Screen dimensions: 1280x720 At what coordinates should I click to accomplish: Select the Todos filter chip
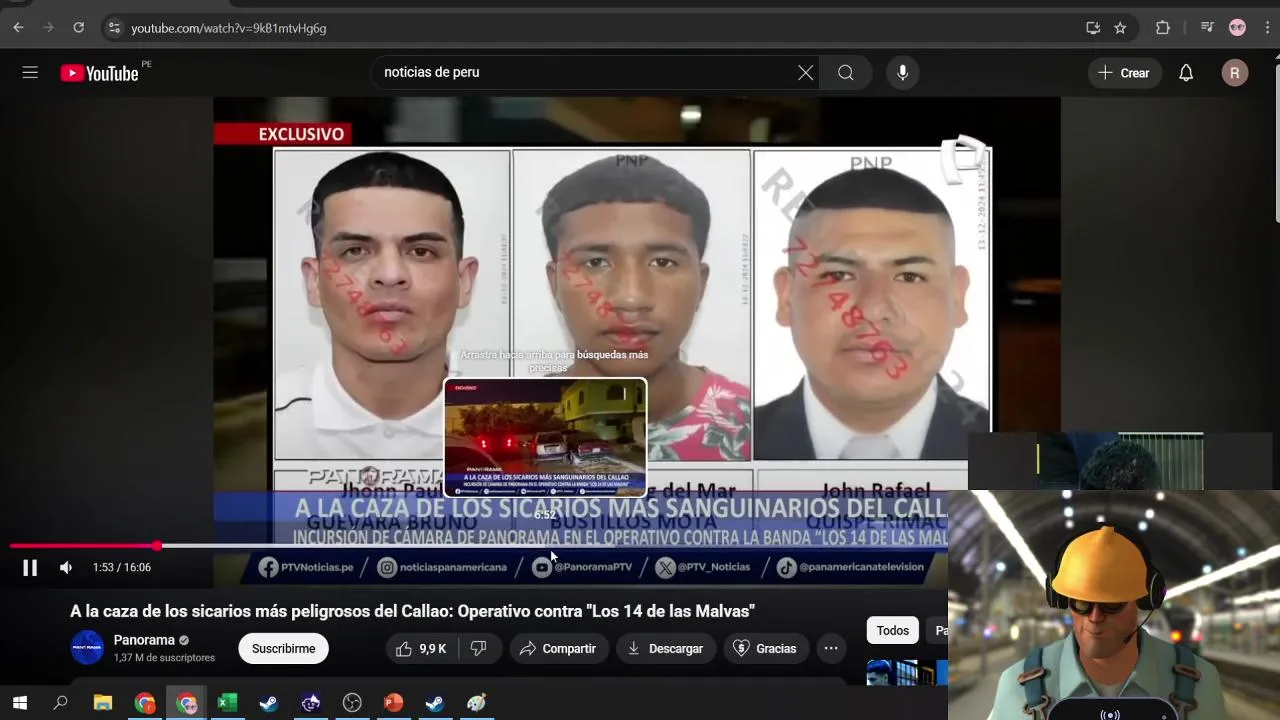pos(893,631)
